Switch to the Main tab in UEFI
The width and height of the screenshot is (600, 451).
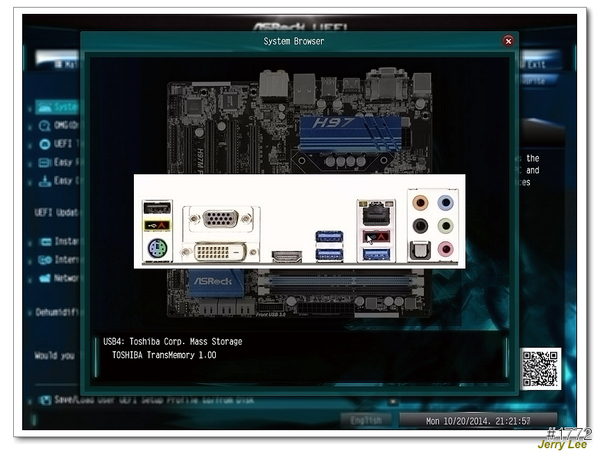pos(57,61)
